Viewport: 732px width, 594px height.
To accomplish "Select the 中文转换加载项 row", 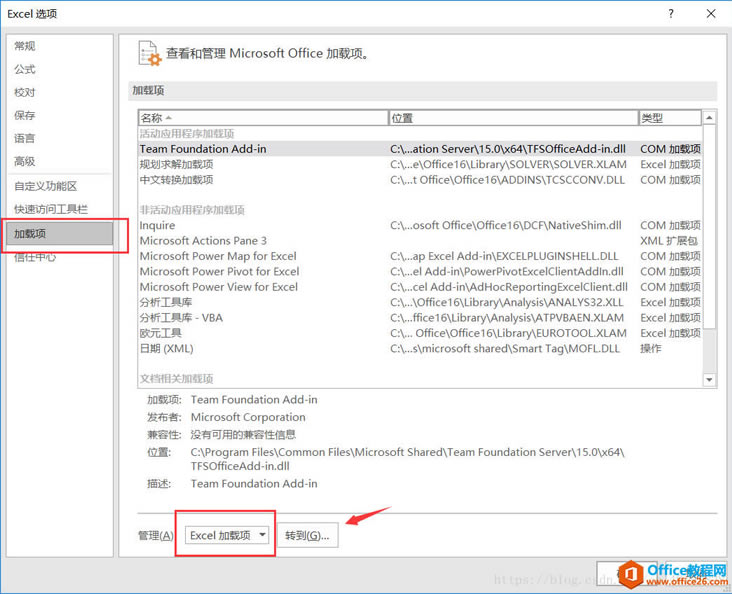I will 420,180.
